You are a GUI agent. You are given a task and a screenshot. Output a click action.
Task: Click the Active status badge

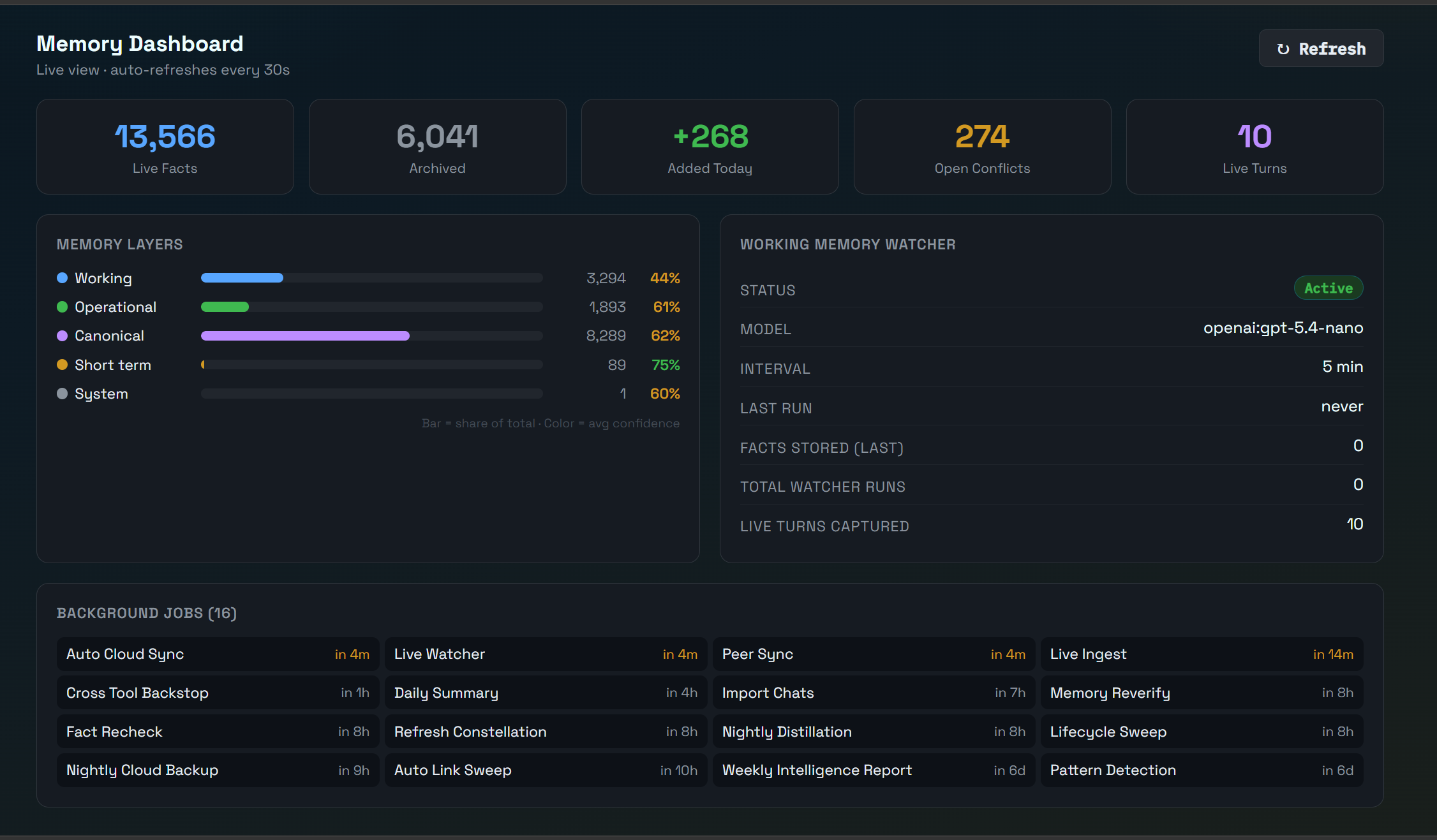tap(1328, 288)
